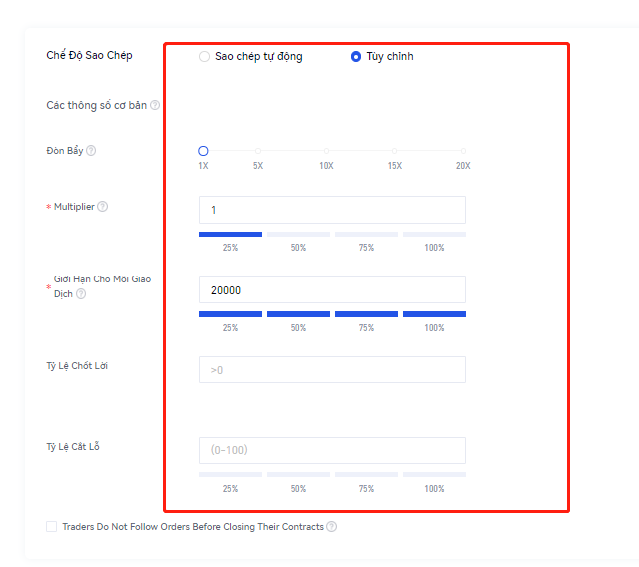The width and height of the screenshot is (639, 567).
Task: Click help icon beside Các thông số cơ bản
Action: [x=155, y=105]
